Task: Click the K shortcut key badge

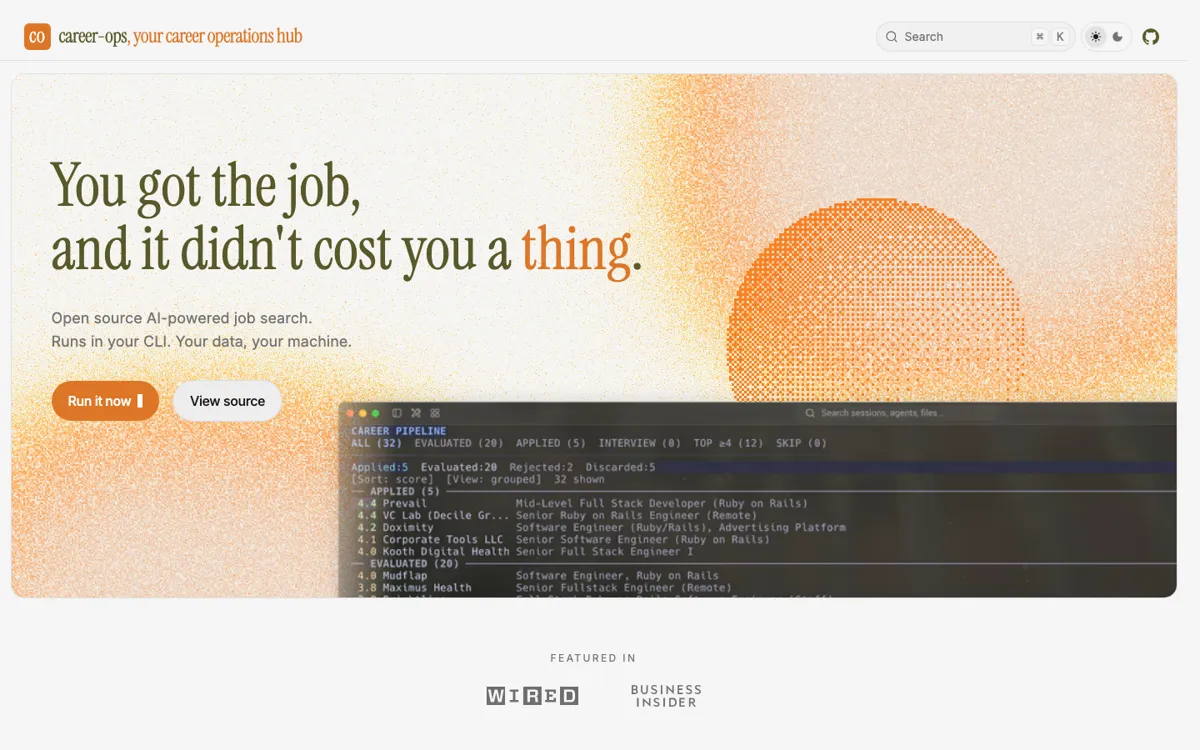Action: (1060, 37)
